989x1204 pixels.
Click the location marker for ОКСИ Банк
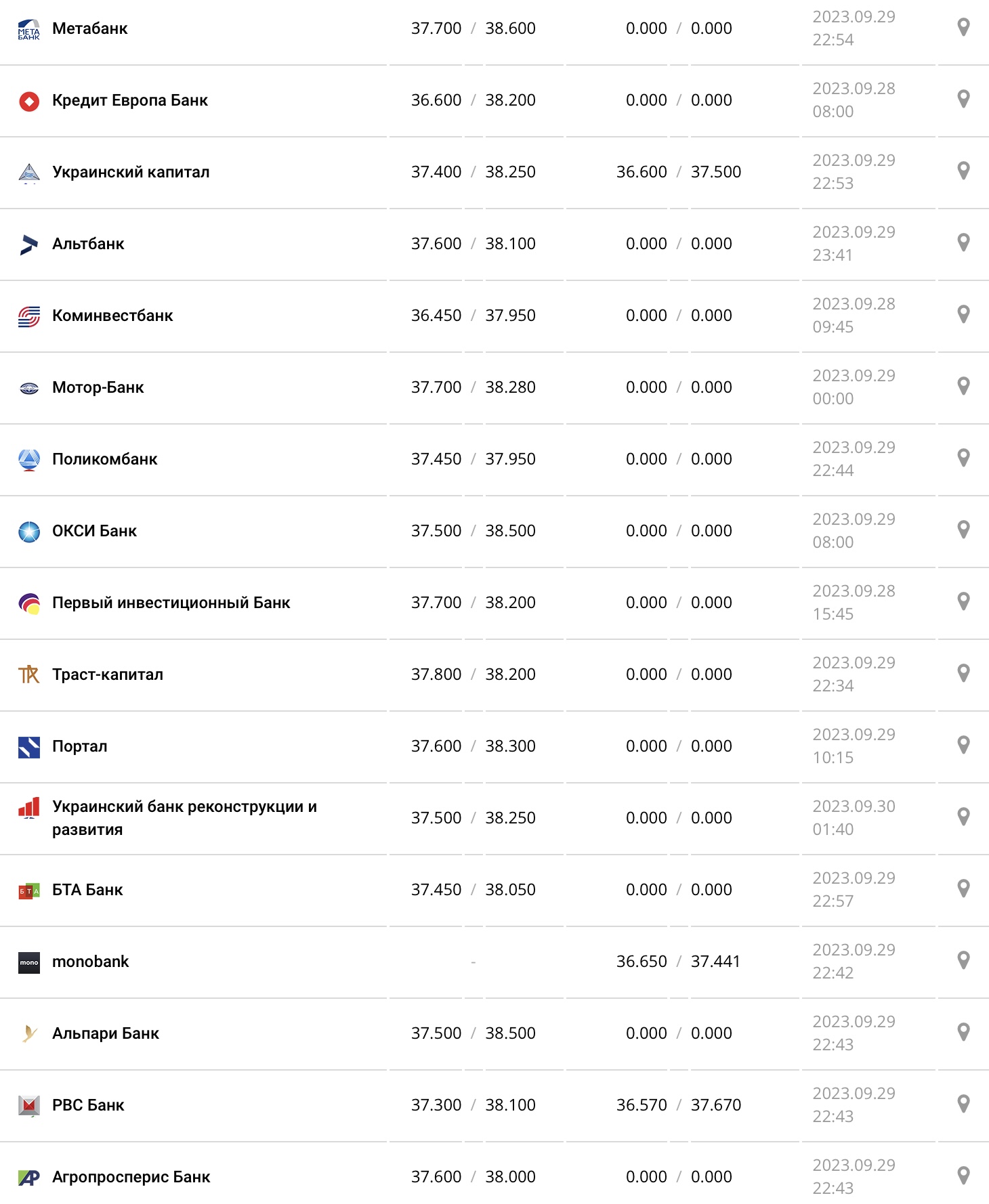(963, 531)
